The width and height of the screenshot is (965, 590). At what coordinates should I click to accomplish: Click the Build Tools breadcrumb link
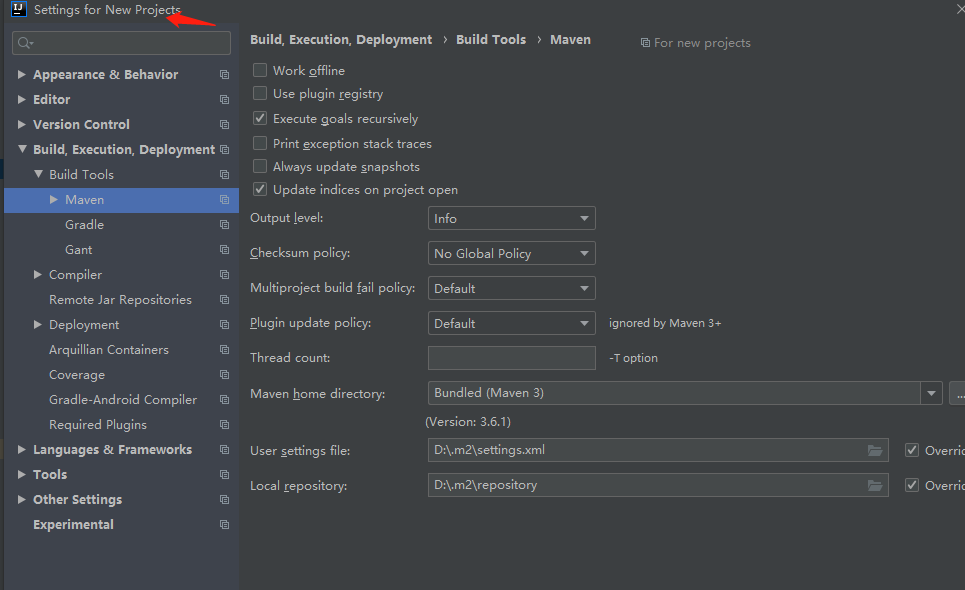click(490, 40)
